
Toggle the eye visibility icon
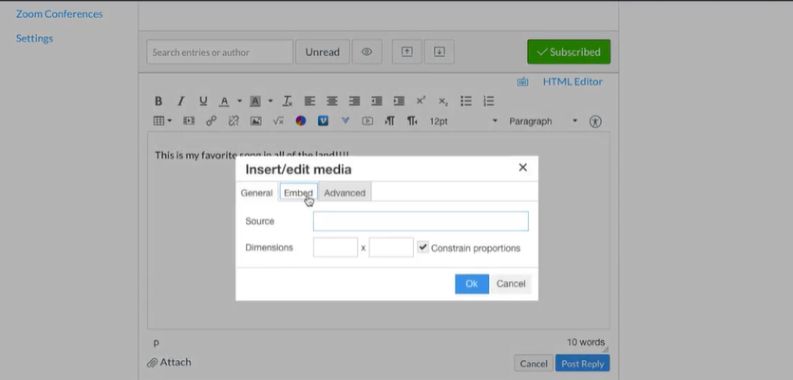(x=367, y=52)
